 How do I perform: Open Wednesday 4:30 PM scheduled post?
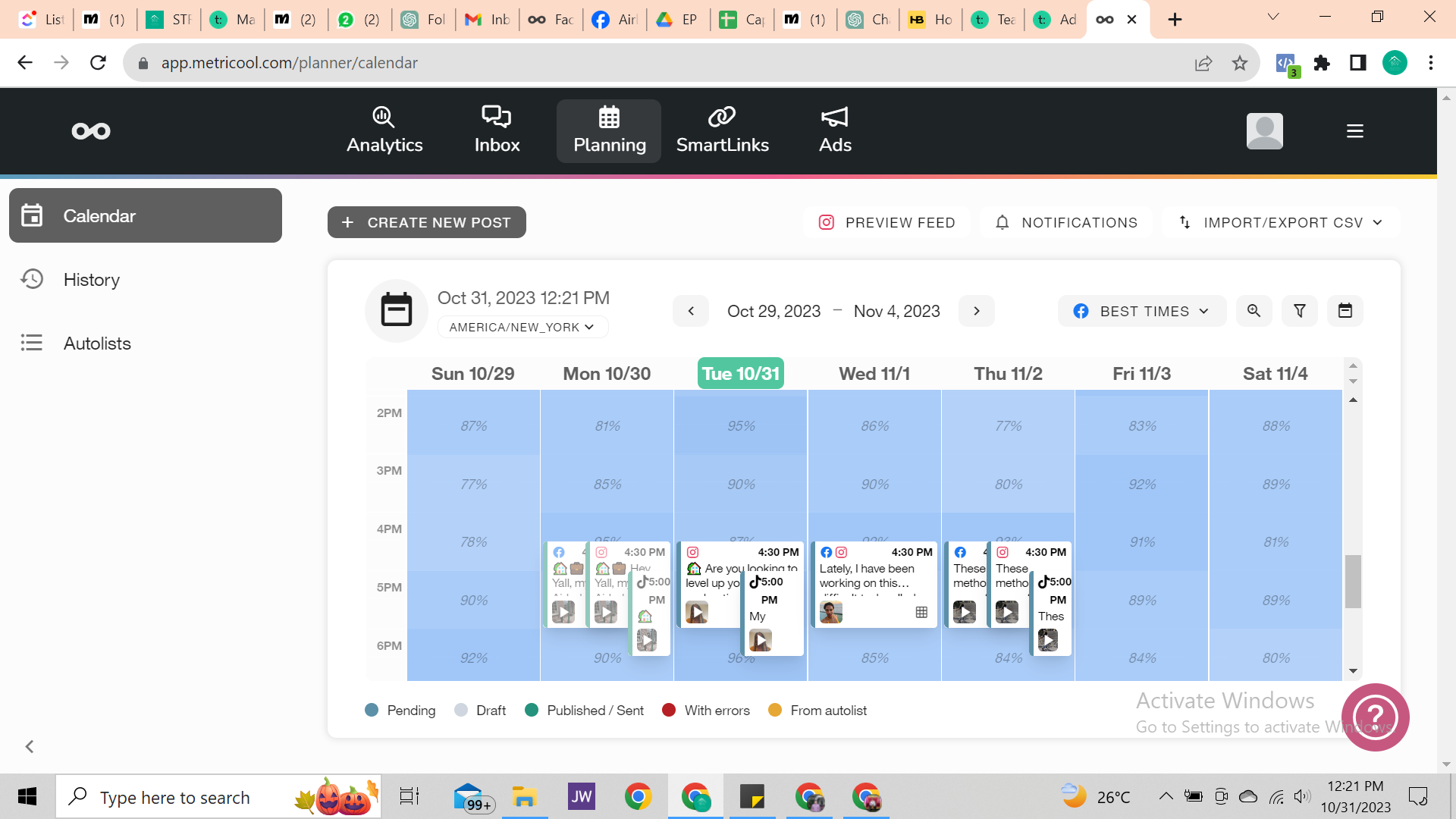tap(874, 582)
